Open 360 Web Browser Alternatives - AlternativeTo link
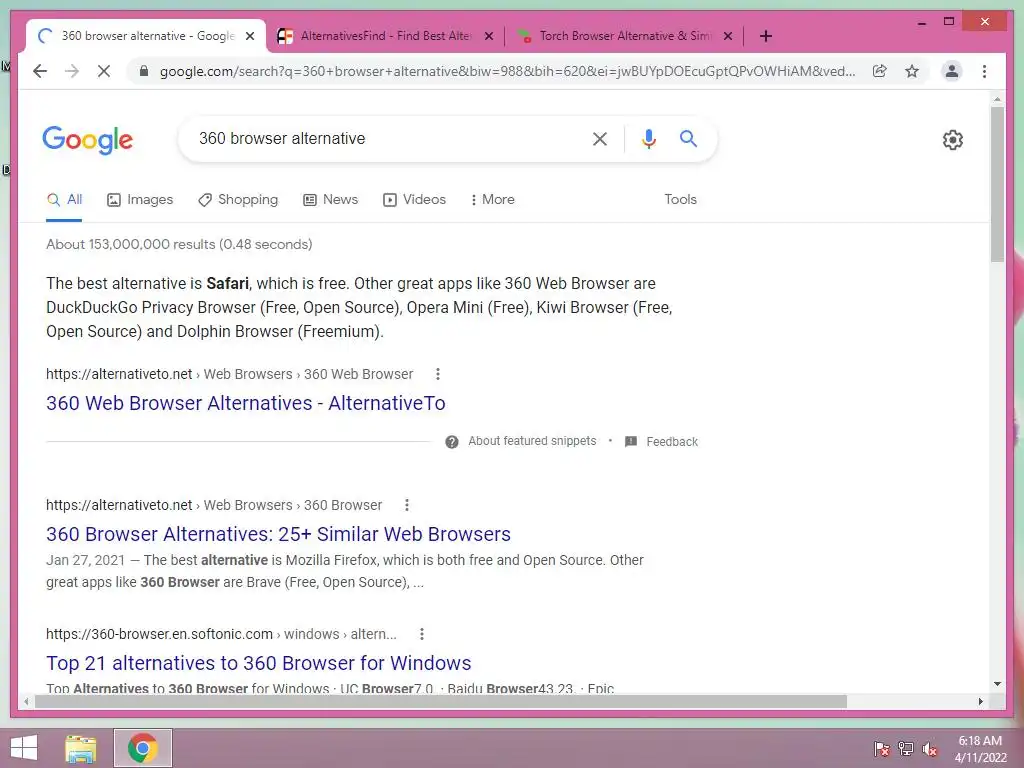The height and width of the screenshot is (768, 1024). [x=246, y=403]
